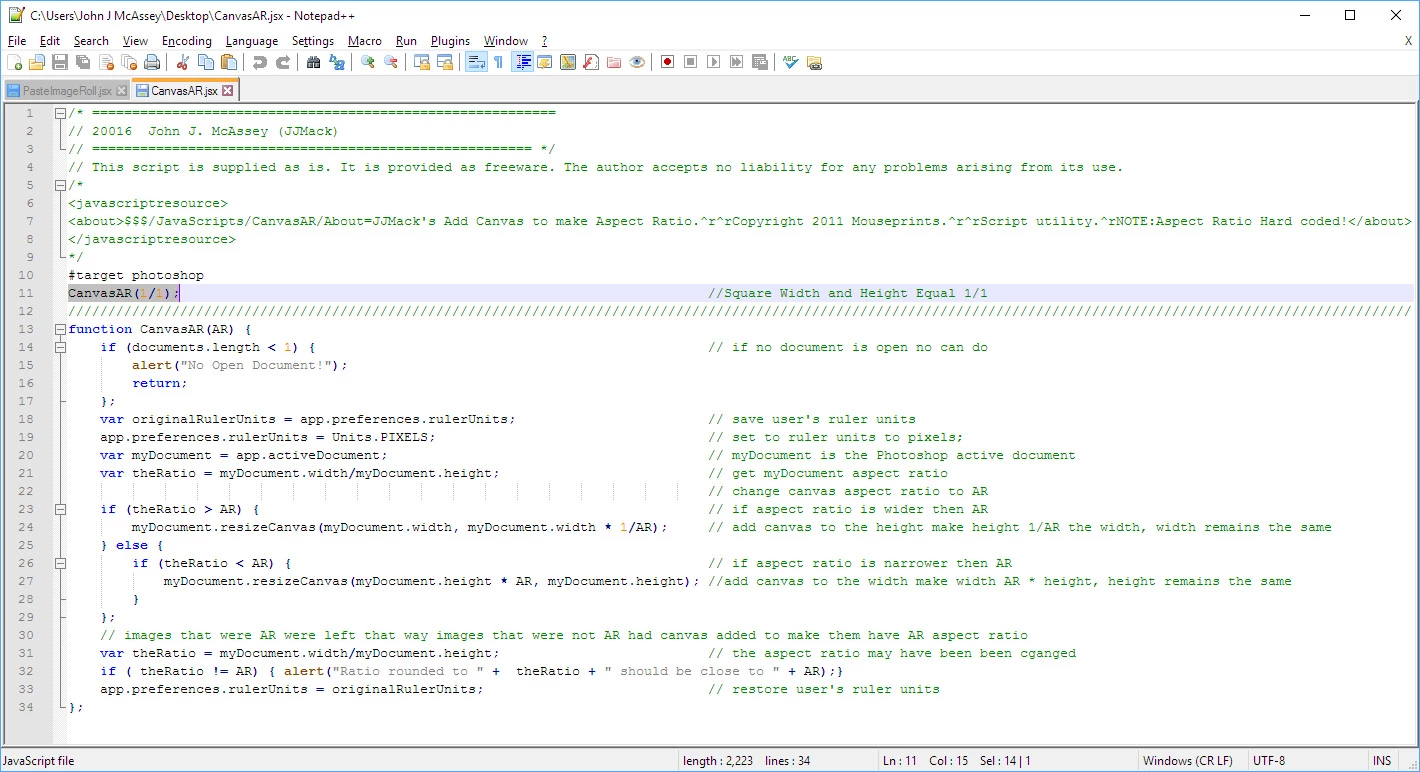Open the Plugins menu
Viewport: 1420px width, 772px height.
click(x=450, y=41)
